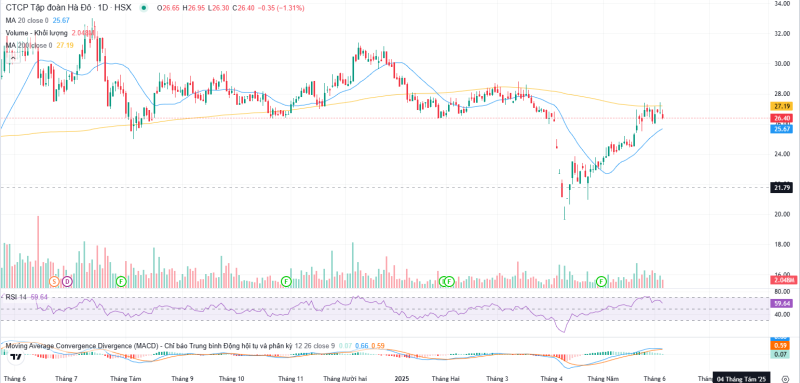The image size is (800, 383).
Task: Click the 34.00 price axis label
Action: point(782,4)
